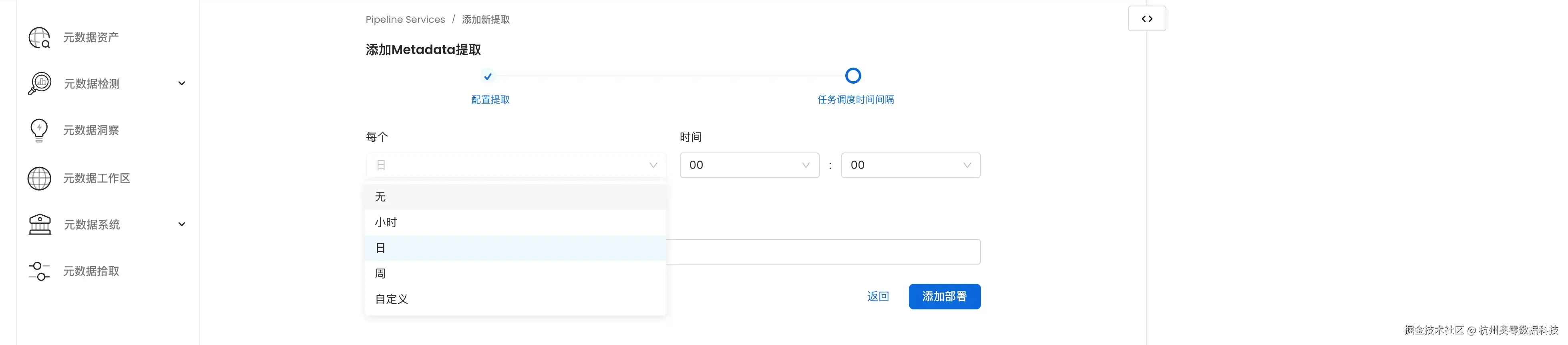The height and width of the screenshot is (345, 1568).
Task: Expand the 元数据检测 section chevron
Action: click(x=181, y=83)
